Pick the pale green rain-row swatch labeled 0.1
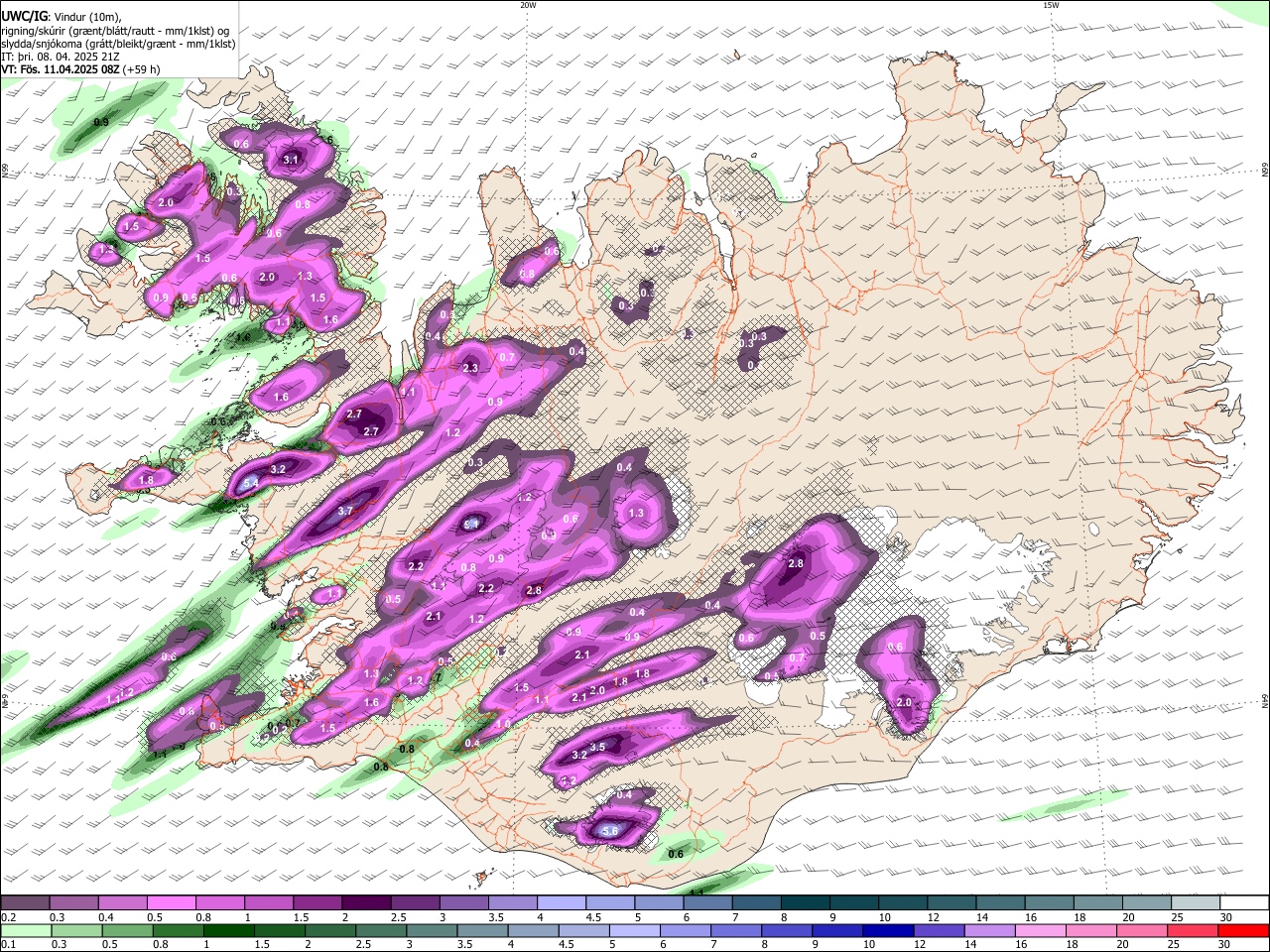Image resolution: width=1270 pixels, height=952 pixels. [27, 930]
